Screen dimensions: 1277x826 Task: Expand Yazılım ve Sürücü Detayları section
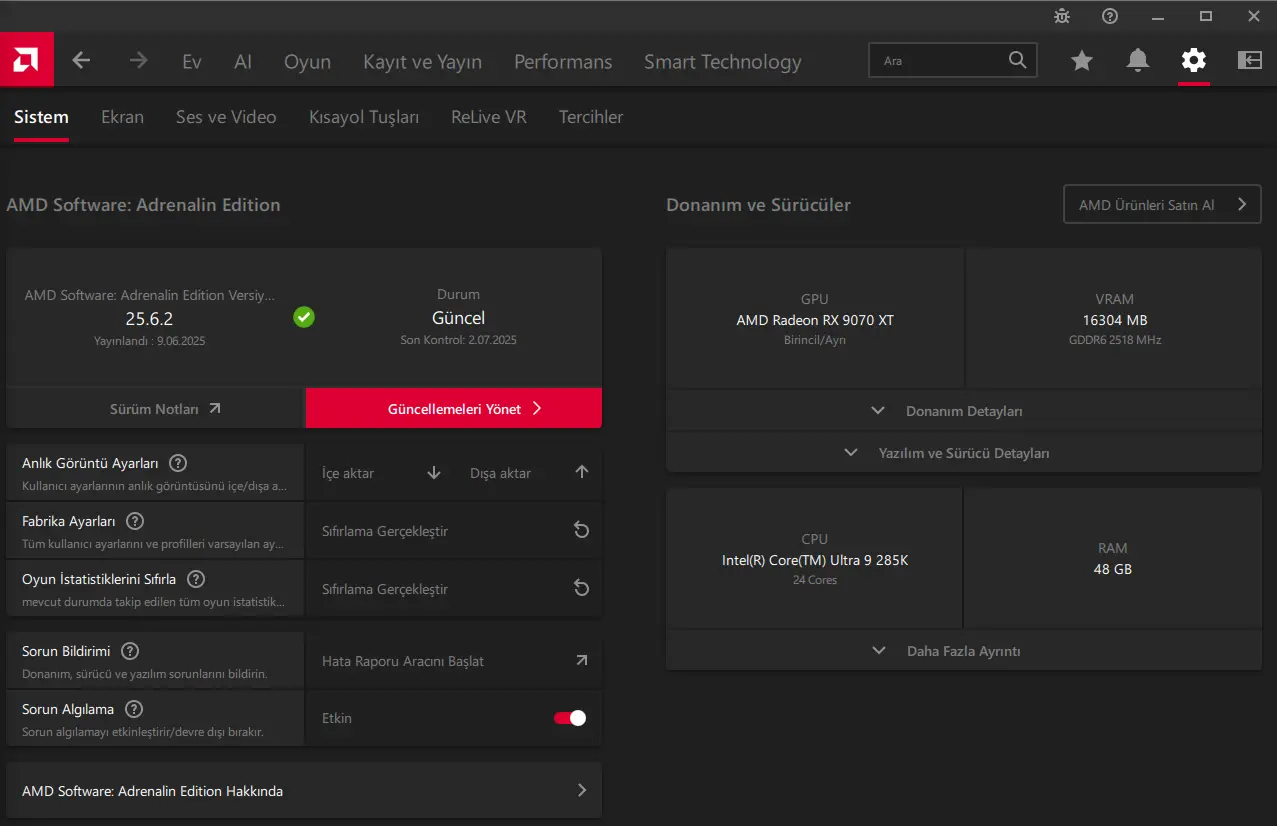click(964, 453)
